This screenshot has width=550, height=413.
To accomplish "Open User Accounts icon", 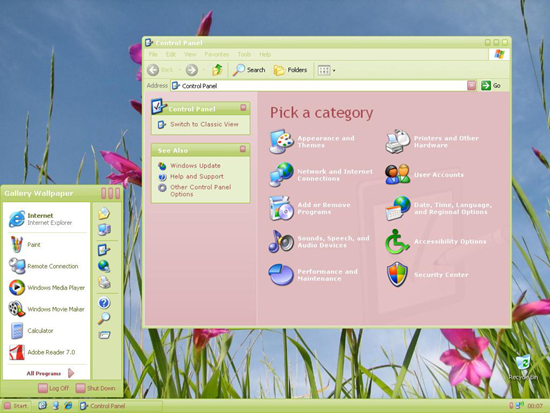I will (397, 174).
